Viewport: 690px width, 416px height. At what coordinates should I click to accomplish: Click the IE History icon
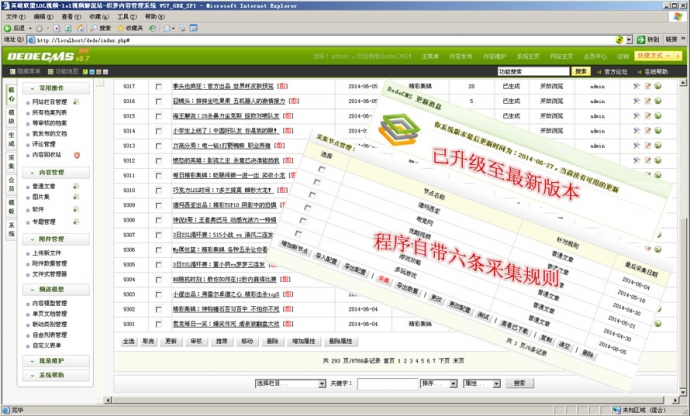point(152,28)
